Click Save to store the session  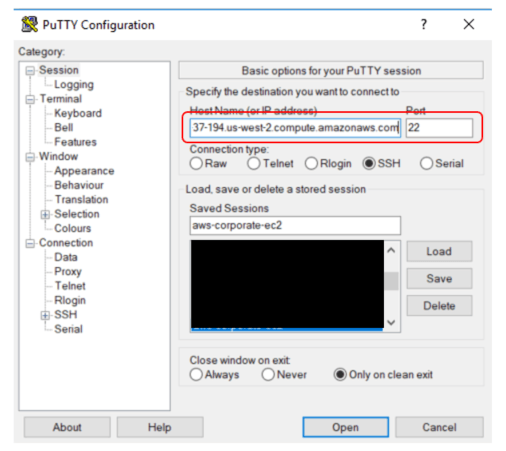[x=439, y=278]
